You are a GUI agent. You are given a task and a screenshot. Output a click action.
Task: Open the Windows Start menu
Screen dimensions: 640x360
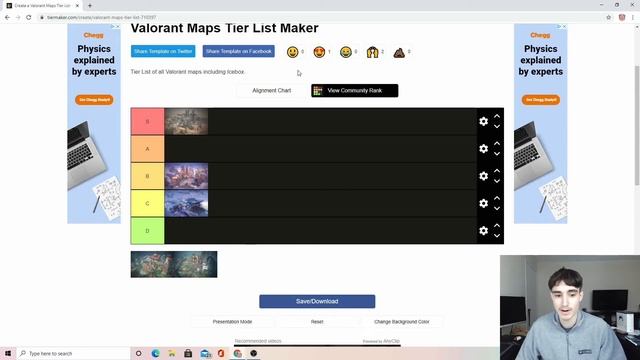[8, 353]
